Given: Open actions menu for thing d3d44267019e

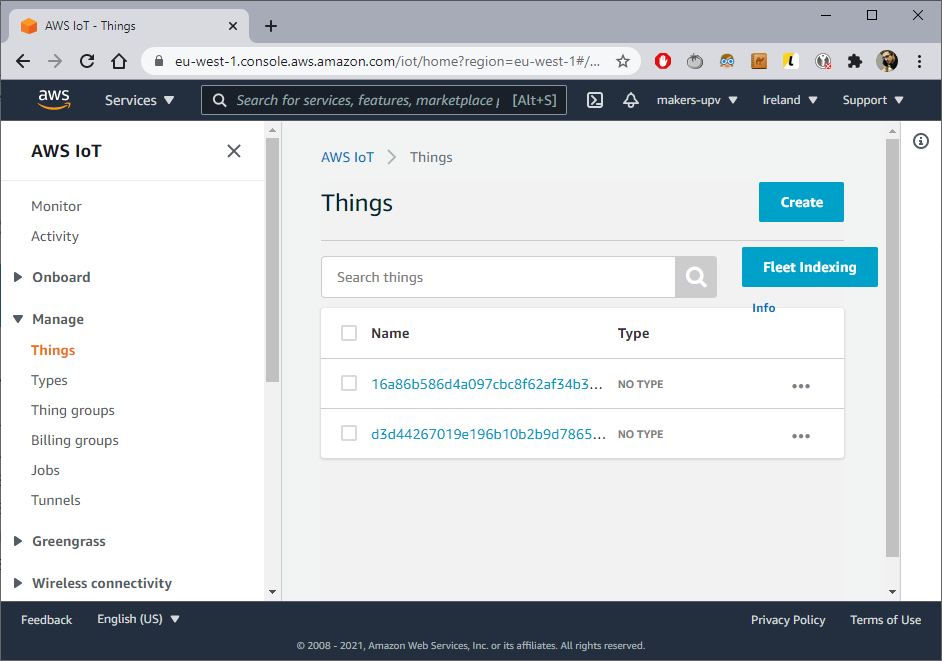Looking at the screenshot, I should point(800,436).
